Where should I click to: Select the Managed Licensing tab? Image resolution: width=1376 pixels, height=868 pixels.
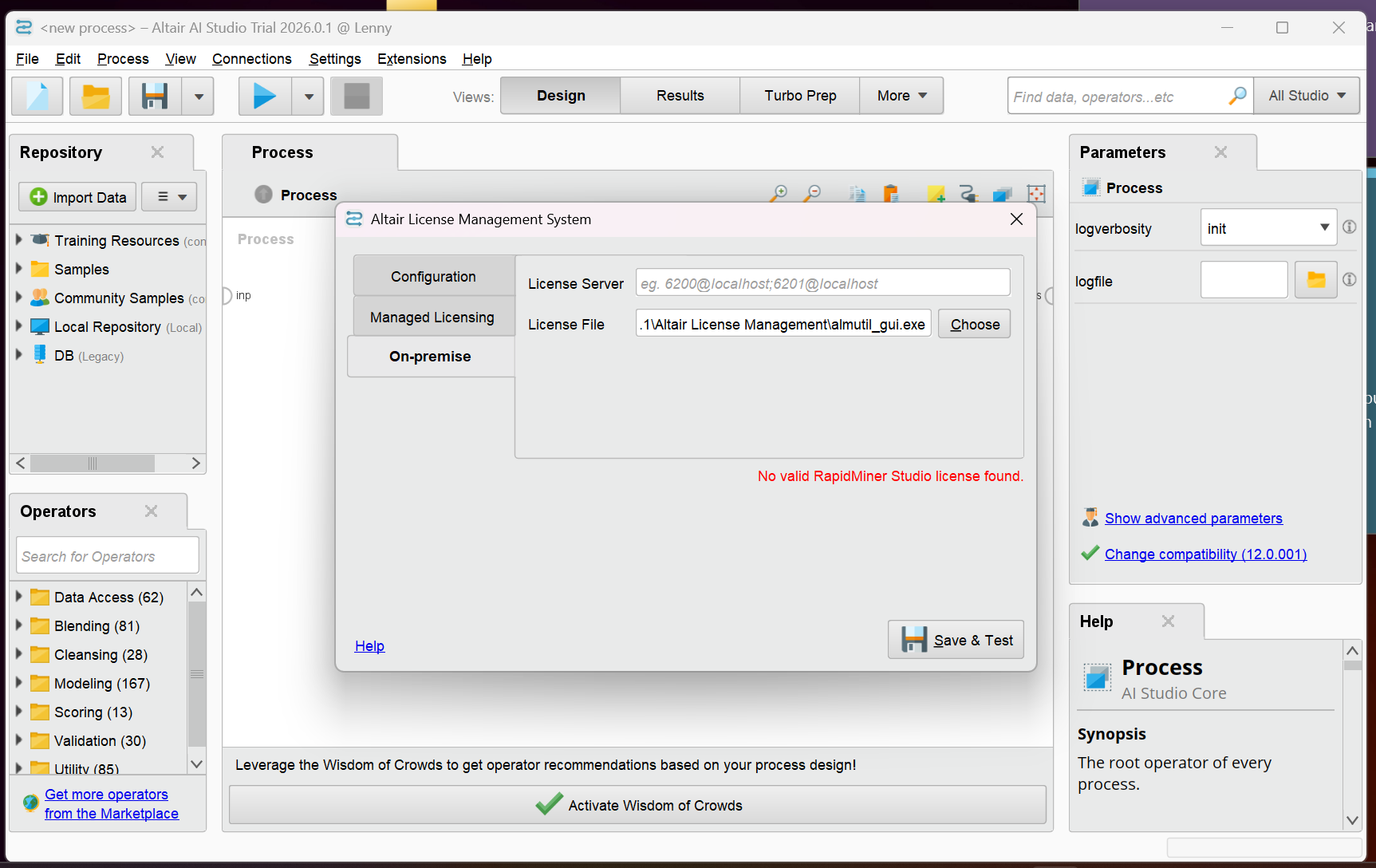point(434,317)
